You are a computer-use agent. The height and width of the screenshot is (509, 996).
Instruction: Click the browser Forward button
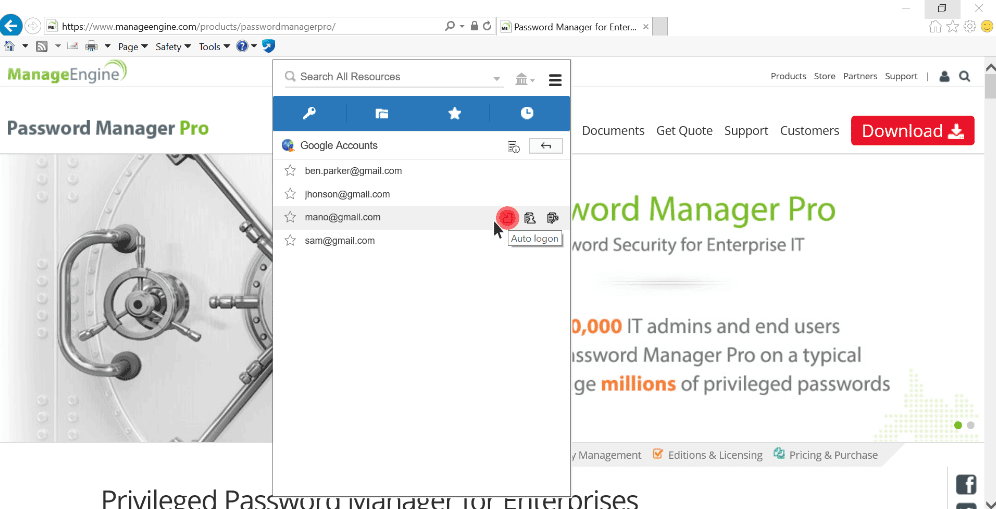33,26
